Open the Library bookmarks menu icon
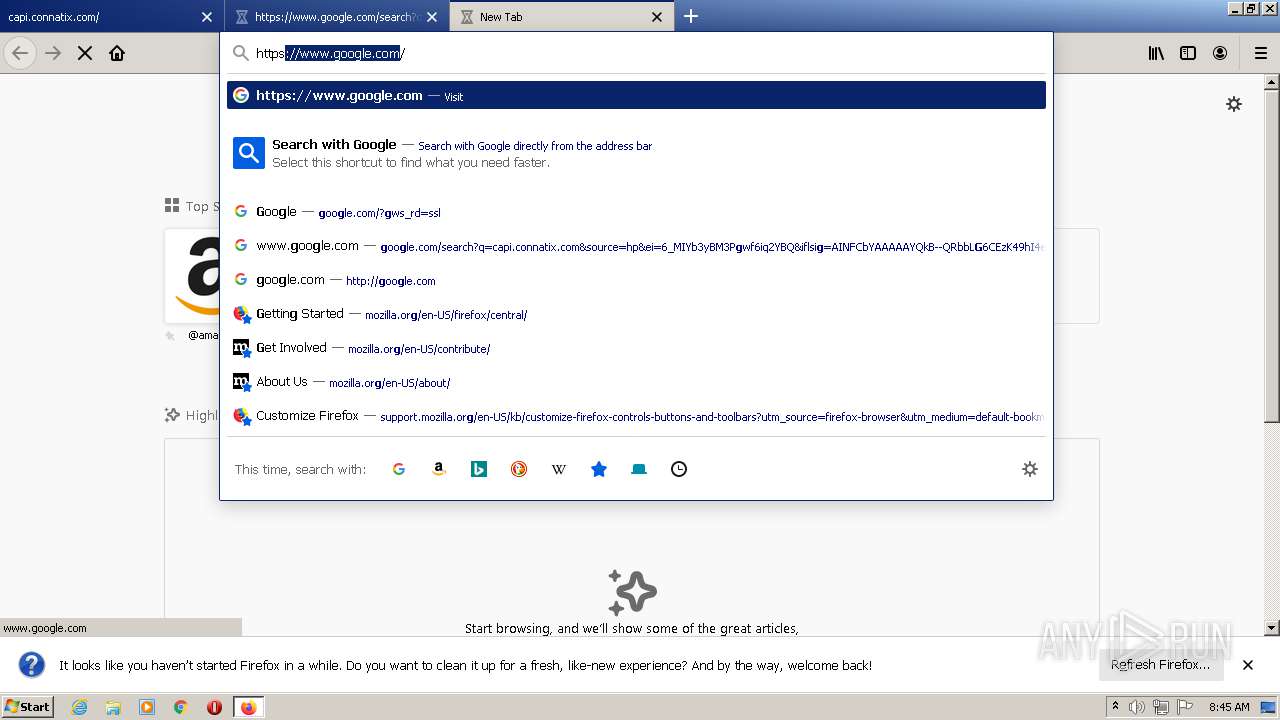The width and height of the screenshot is (1280, 720). (x=1156, y=53)
